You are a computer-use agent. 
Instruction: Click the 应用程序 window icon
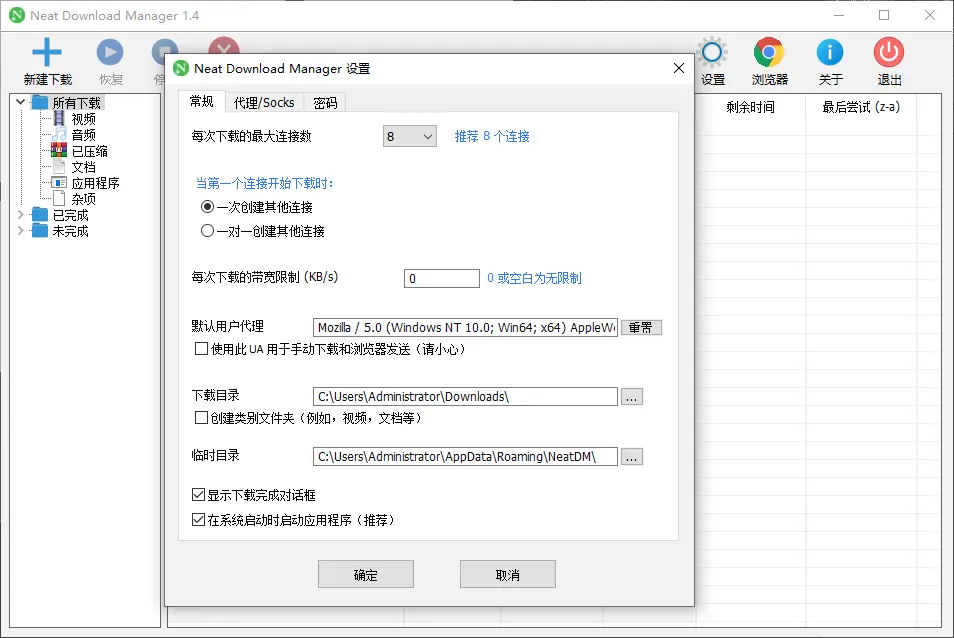[59, 182]
